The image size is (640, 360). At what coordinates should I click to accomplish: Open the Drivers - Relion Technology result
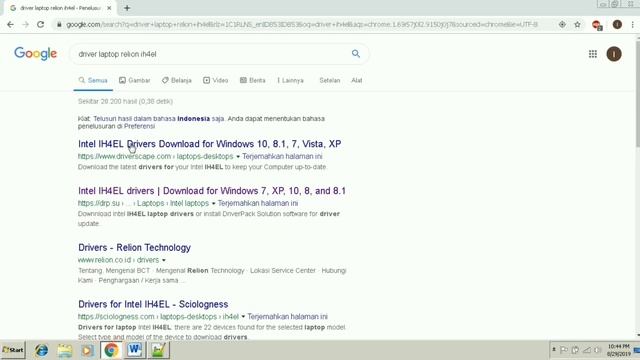pos(134,247)
